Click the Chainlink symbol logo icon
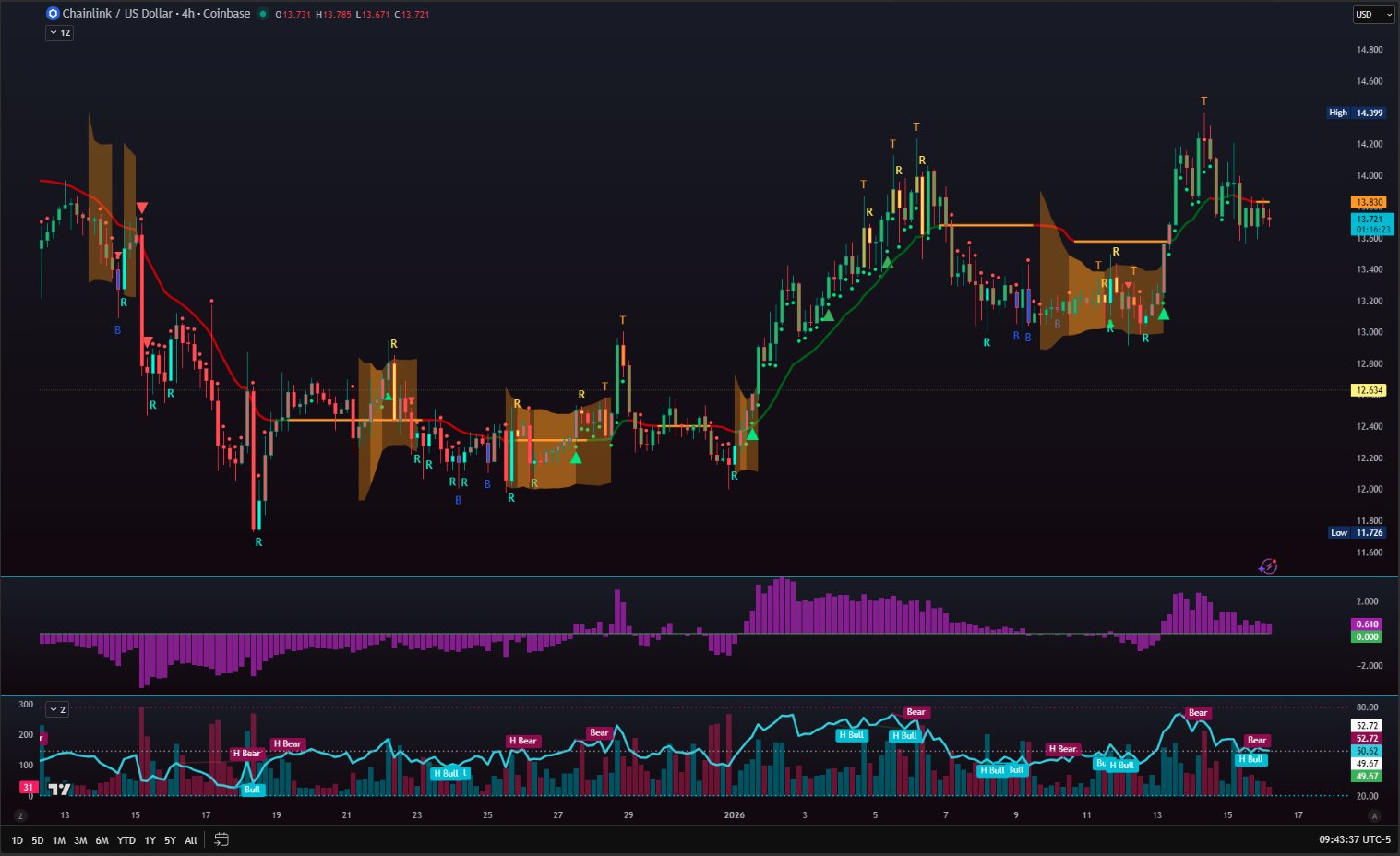The image size is (1400, 856). pos(53,14)
